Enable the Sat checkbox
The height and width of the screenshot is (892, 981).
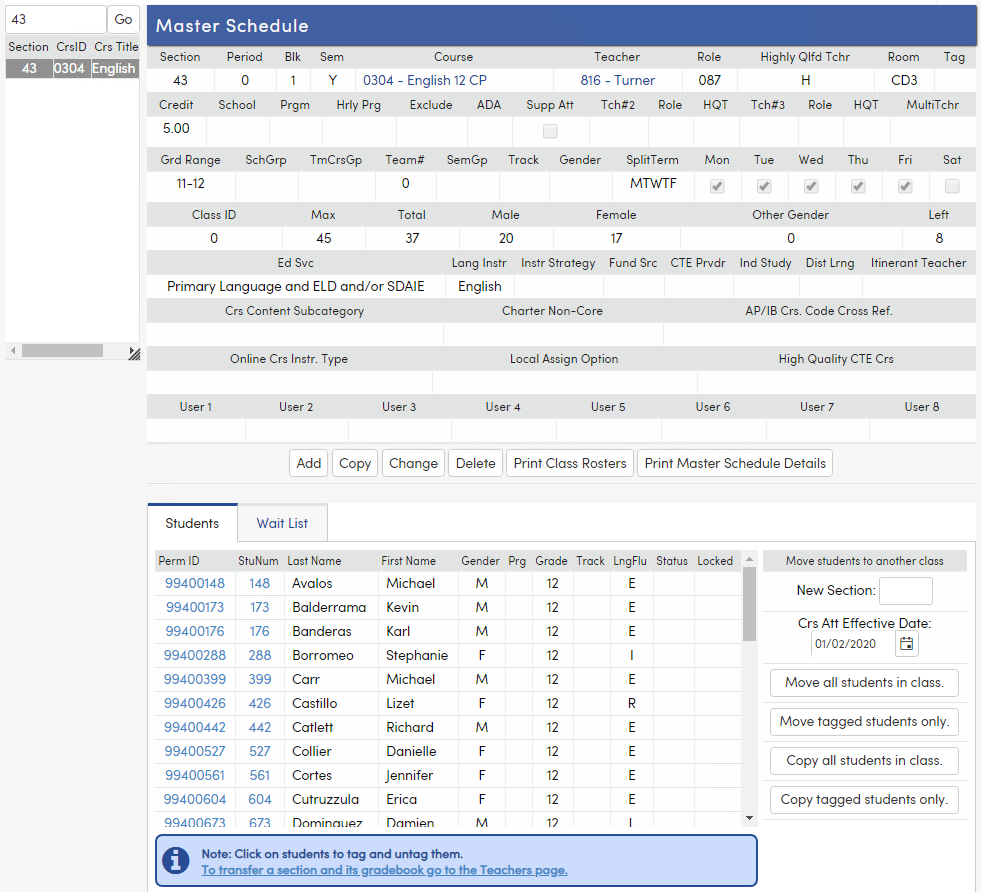951,185
